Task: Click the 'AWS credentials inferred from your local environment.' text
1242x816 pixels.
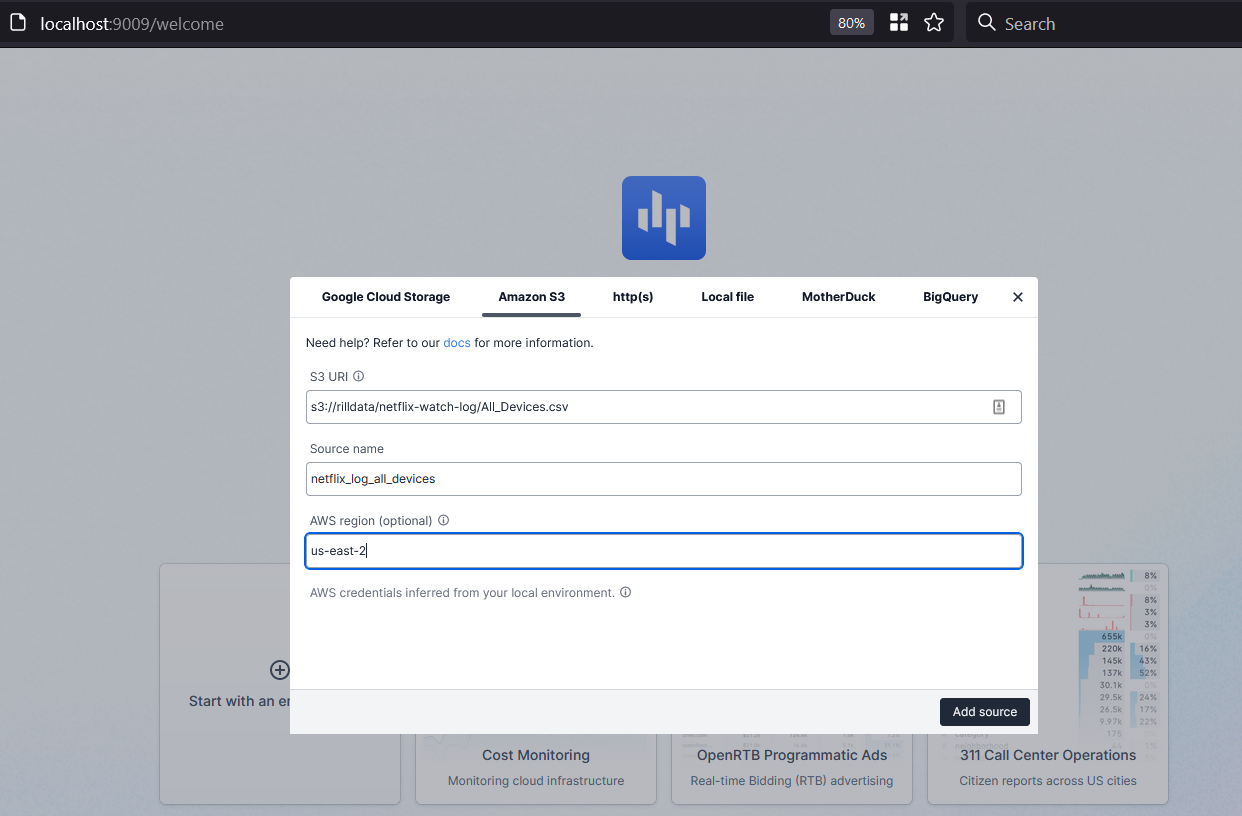Action: tap(462, 593)
